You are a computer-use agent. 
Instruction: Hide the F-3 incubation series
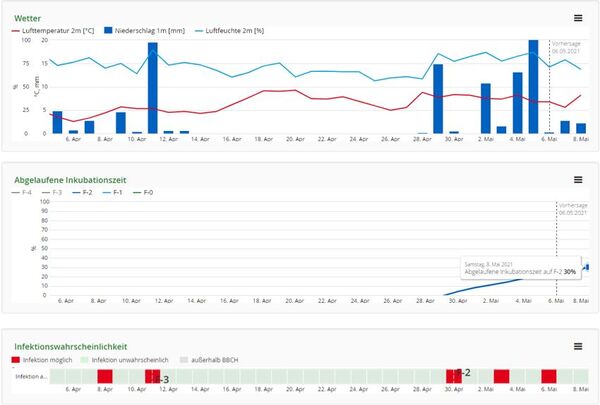point(58,192)
